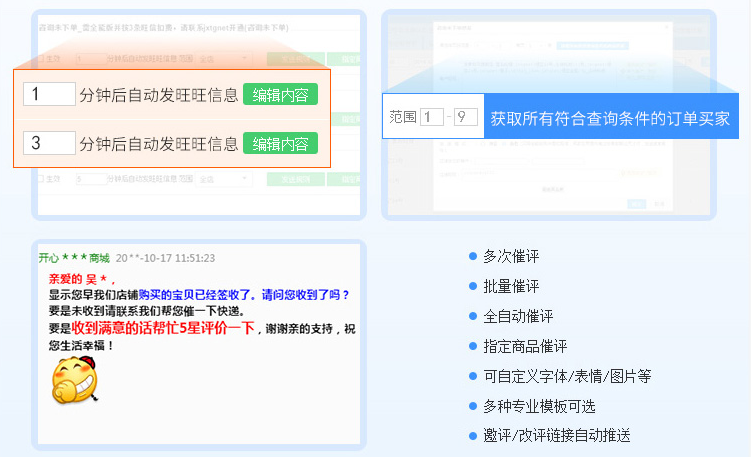Click 分钟后自动发旺旺信息 label in the 1-minute row
This screenshot has width=751, height=457.
coord(159,95)
